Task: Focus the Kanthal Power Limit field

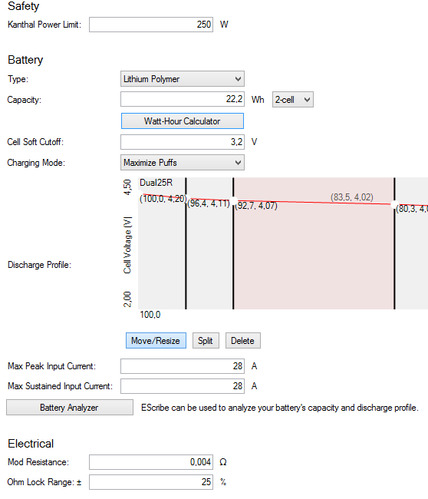Action: [151, 25]
